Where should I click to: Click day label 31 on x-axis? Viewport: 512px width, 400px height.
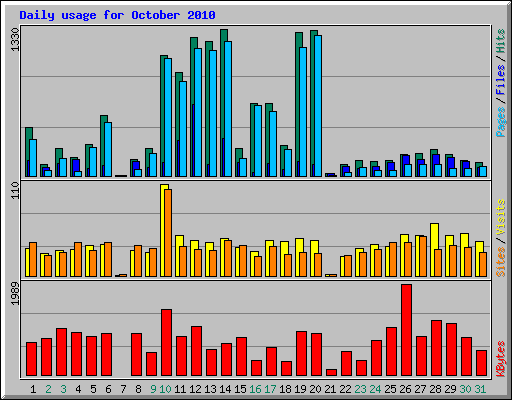coord(480,389)
